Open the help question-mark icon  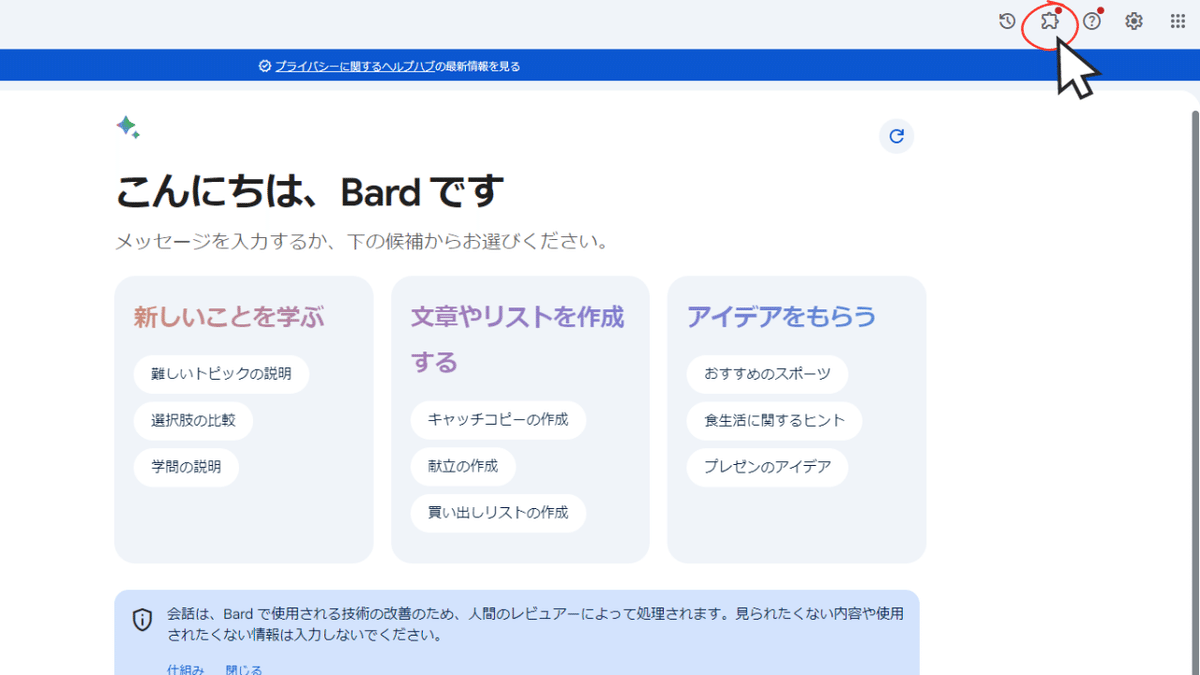pos(1092,21)
